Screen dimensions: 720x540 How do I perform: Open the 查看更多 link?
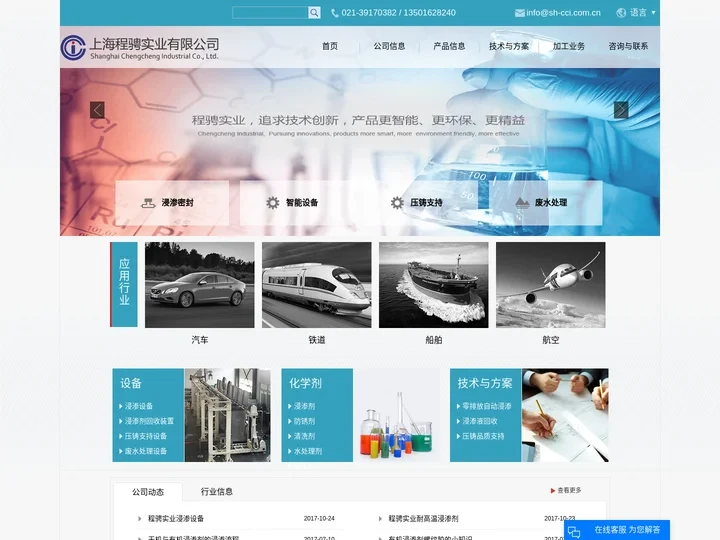[x=566, y=491]
